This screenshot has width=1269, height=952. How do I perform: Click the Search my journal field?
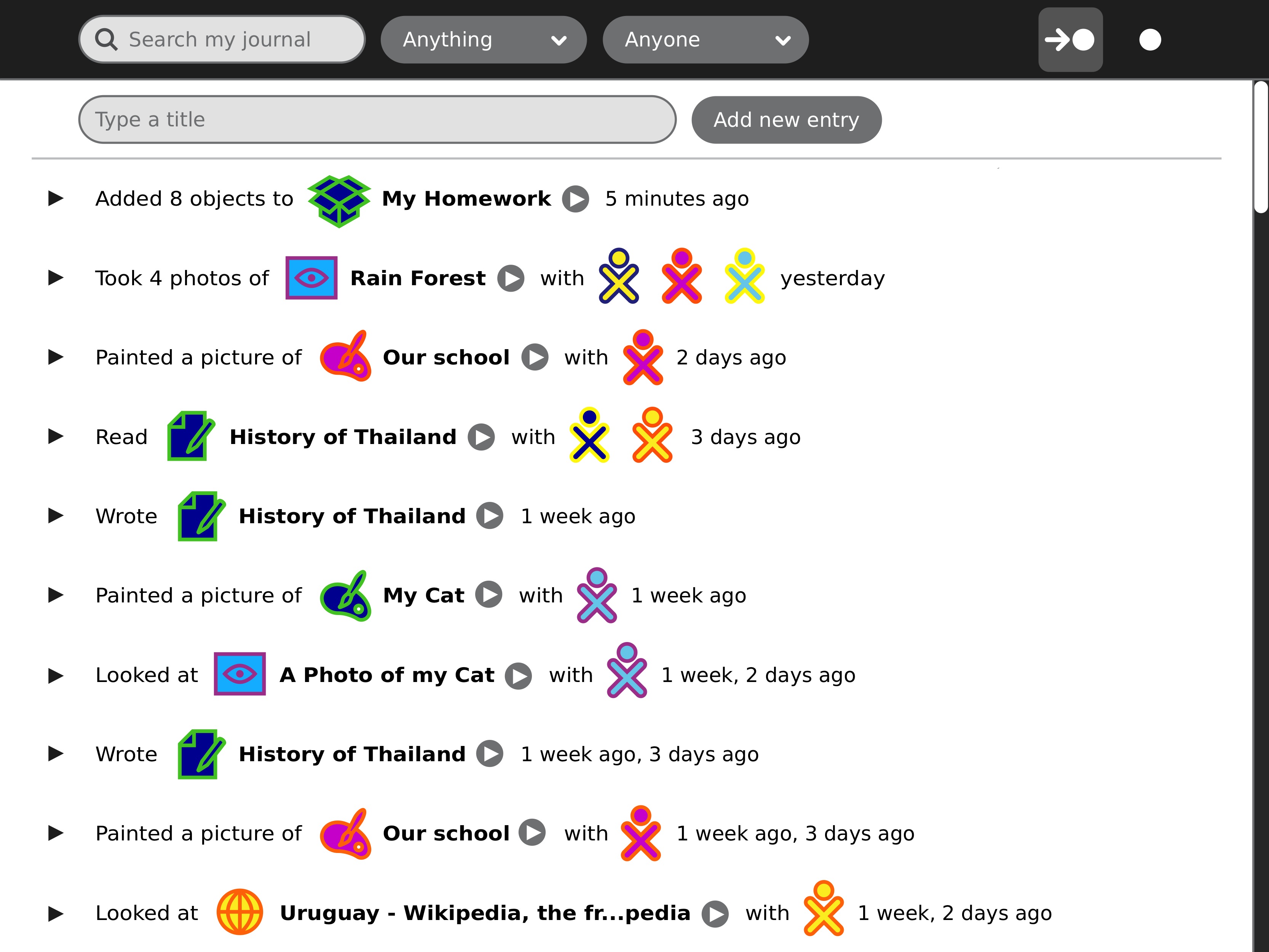(230, 40)
